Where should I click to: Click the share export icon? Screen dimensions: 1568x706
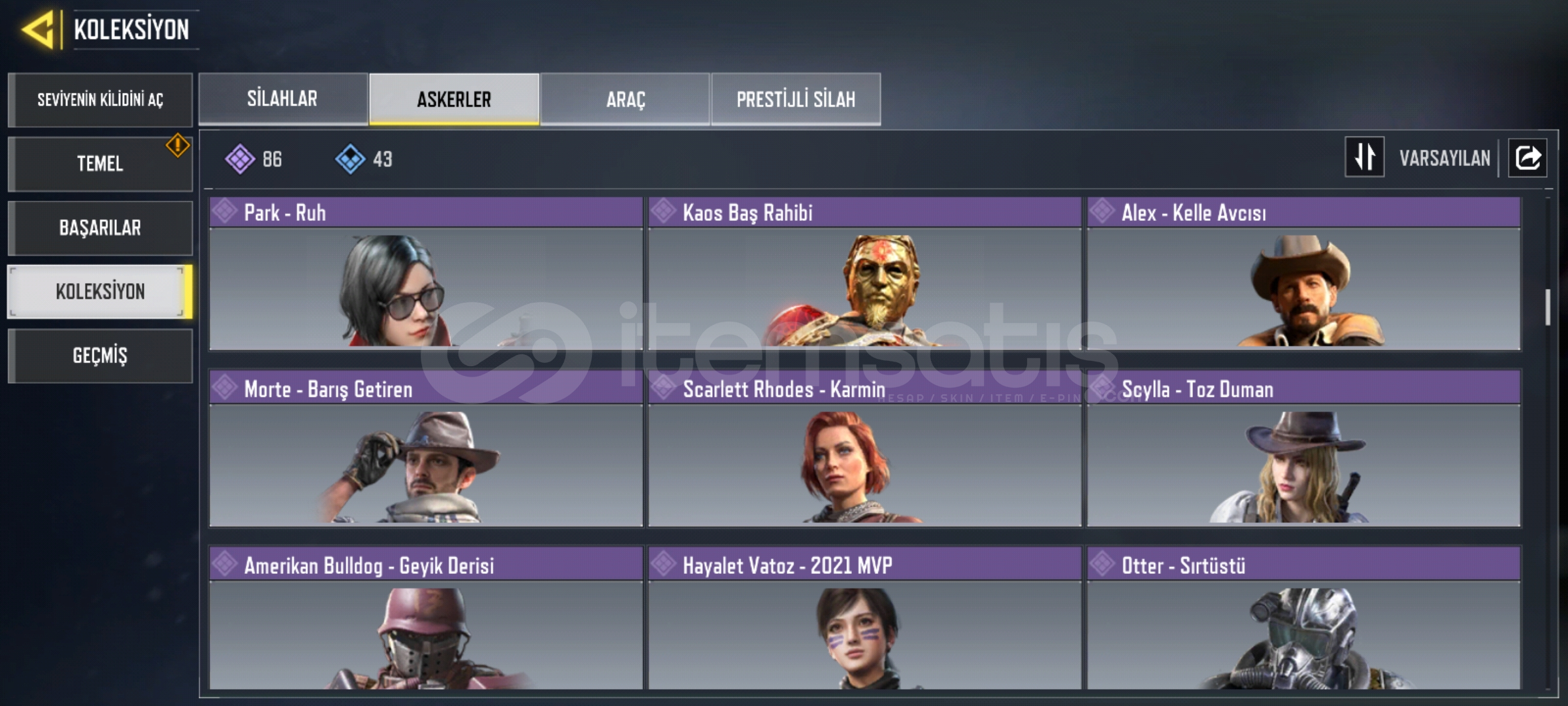coord(1527,158)
